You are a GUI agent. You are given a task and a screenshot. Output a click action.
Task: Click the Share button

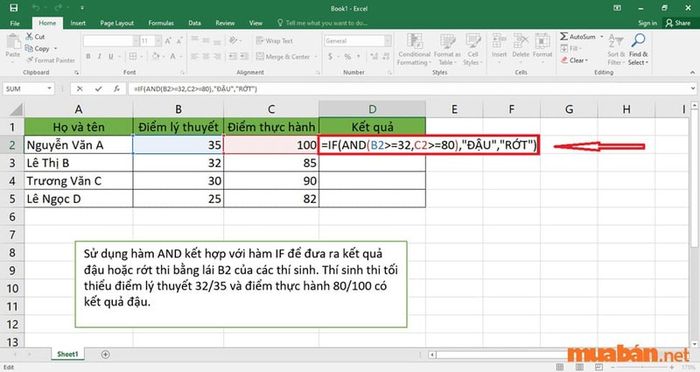(x=678, y=23)
